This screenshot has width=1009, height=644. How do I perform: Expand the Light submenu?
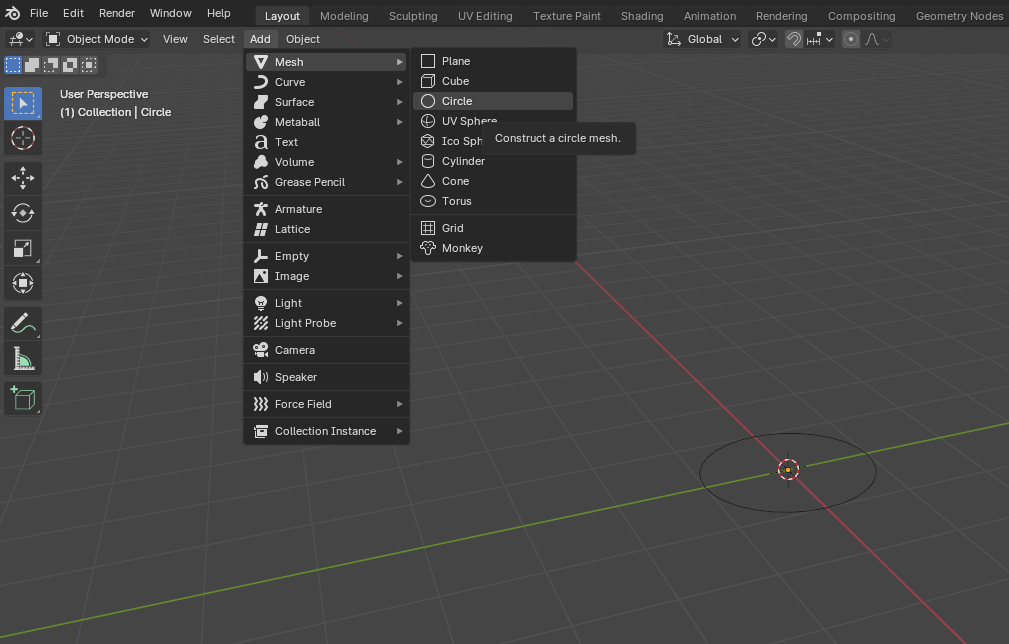click(326, 303)
